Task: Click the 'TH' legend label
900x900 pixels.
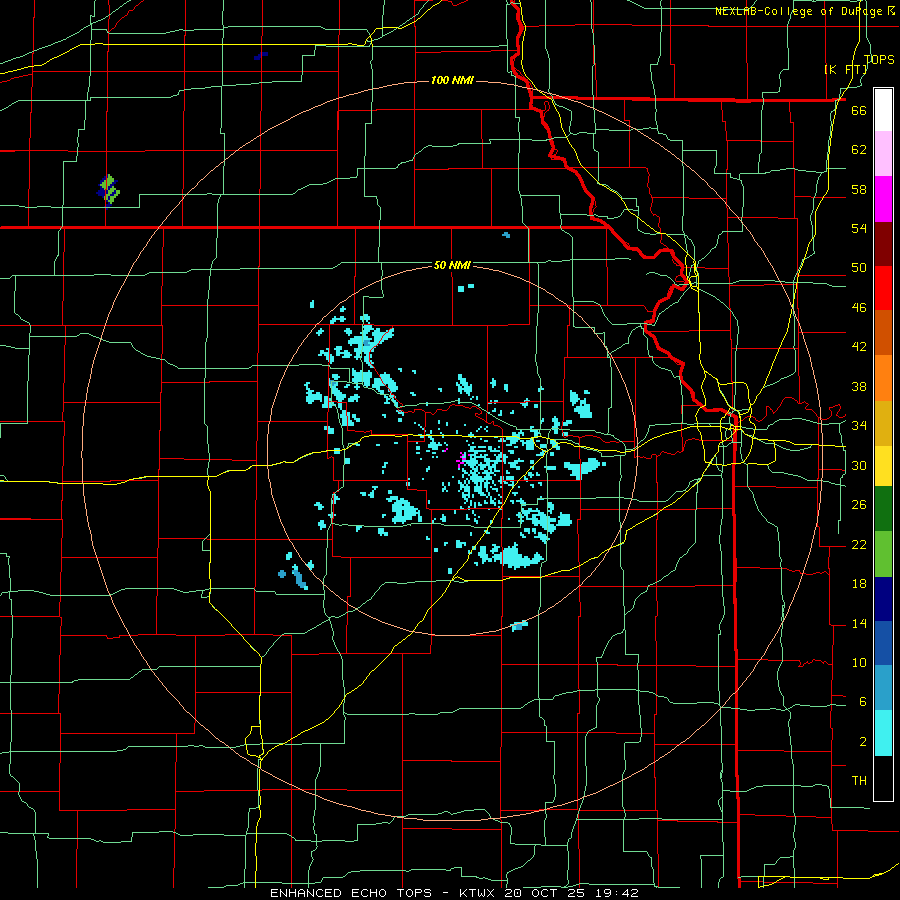Action: [x=859, y=781]
